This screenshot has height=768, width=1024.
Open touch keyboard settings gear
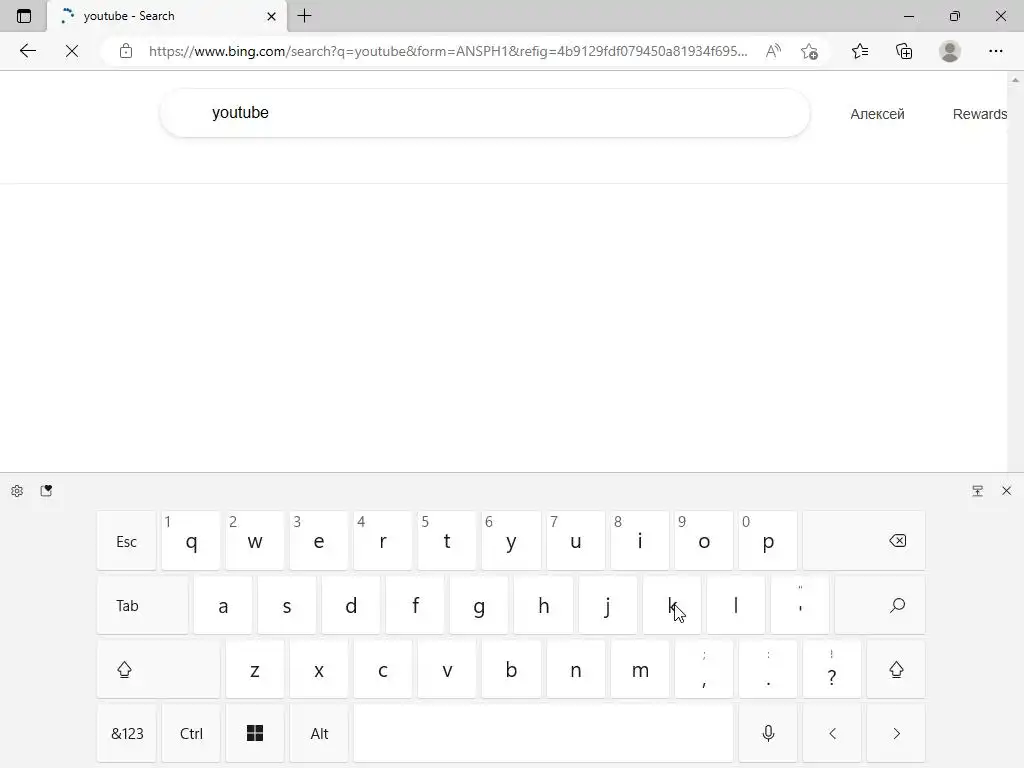[17, 491]
